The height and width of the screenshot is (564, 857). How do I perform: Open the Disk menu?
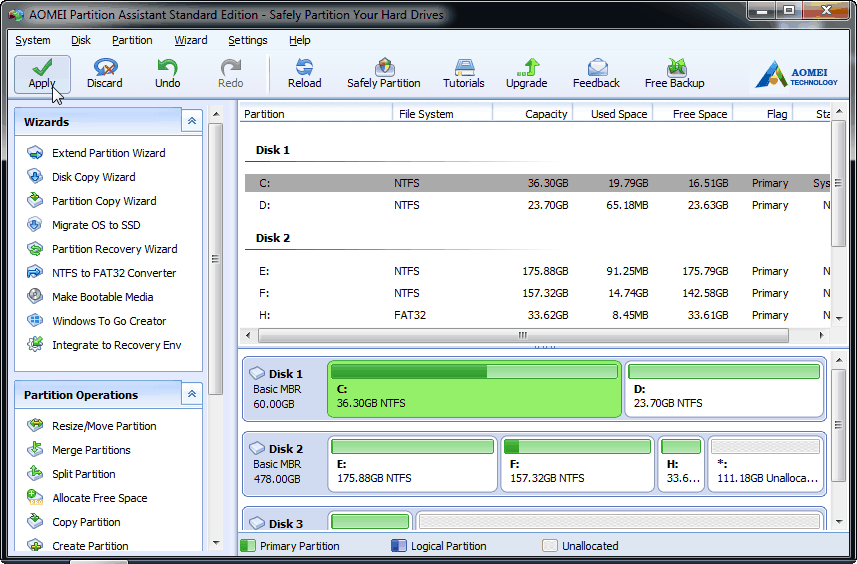point(81,40)
